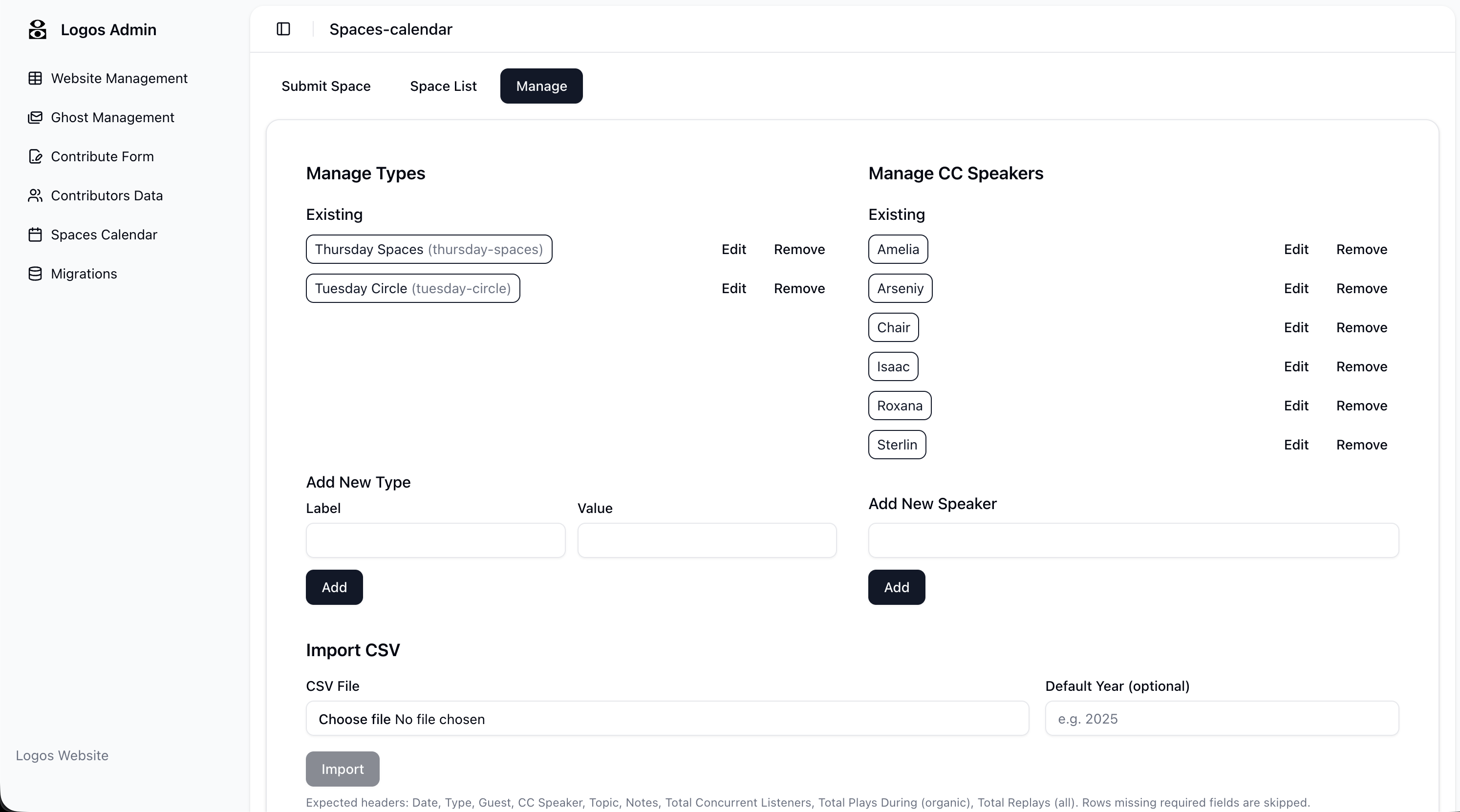This screenshot has width=1460, height=812.
Task: Click Choose file for CSV import
Action: tap(354, 719)
